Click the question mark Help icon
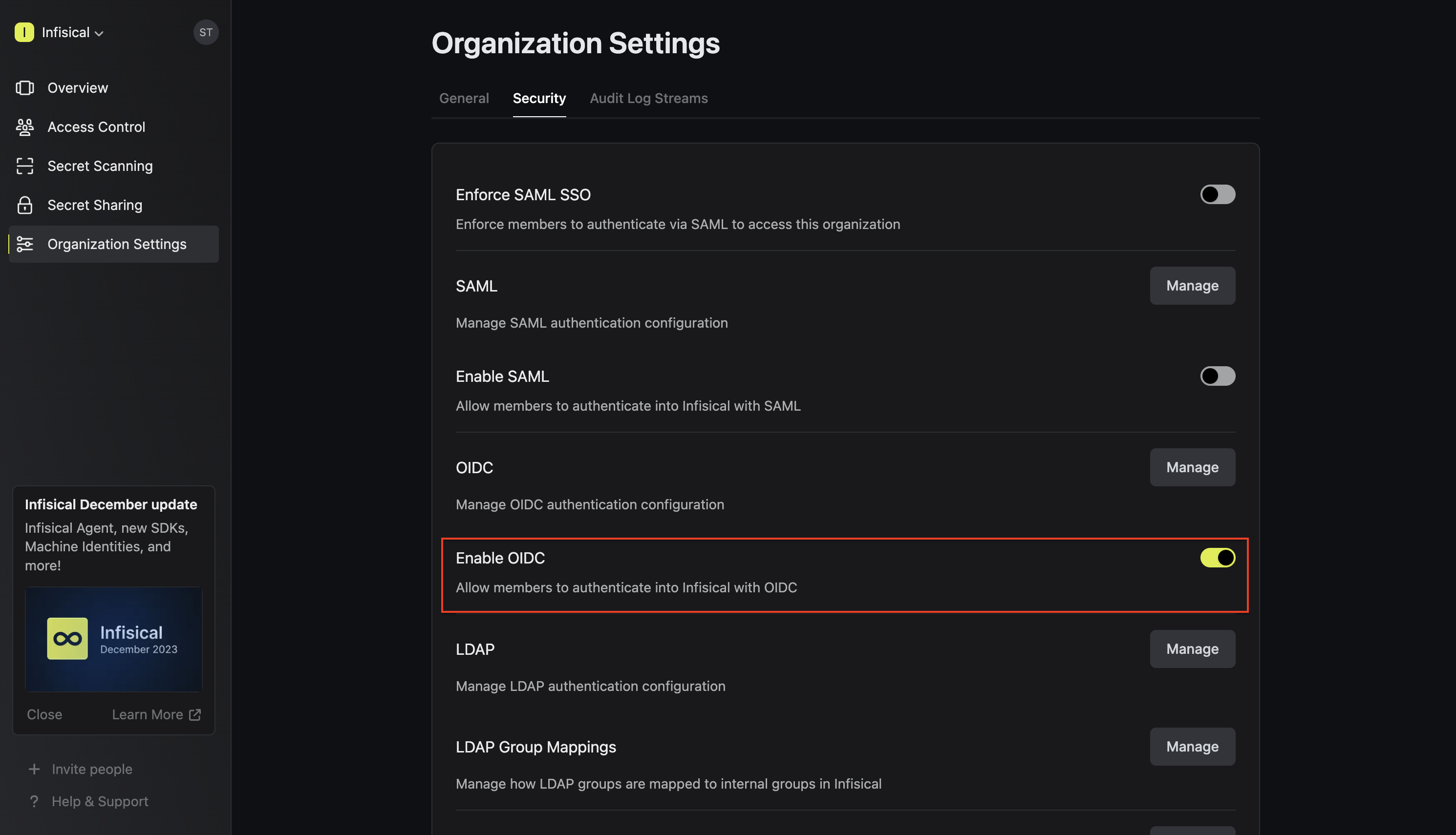The height and width of the screenshot is (835, 1456). (34, 801)
